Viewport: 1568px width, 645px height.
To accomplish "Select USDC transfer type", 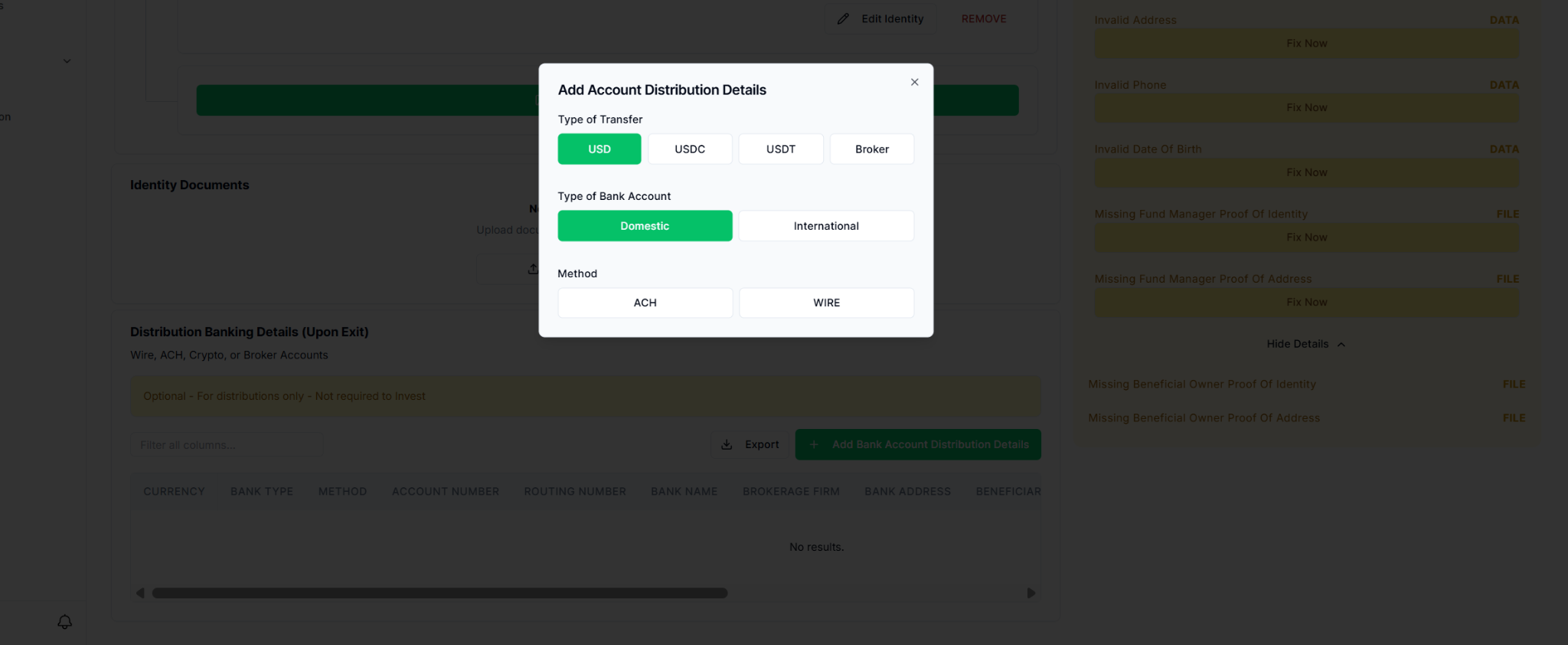I will pos(690,149).
